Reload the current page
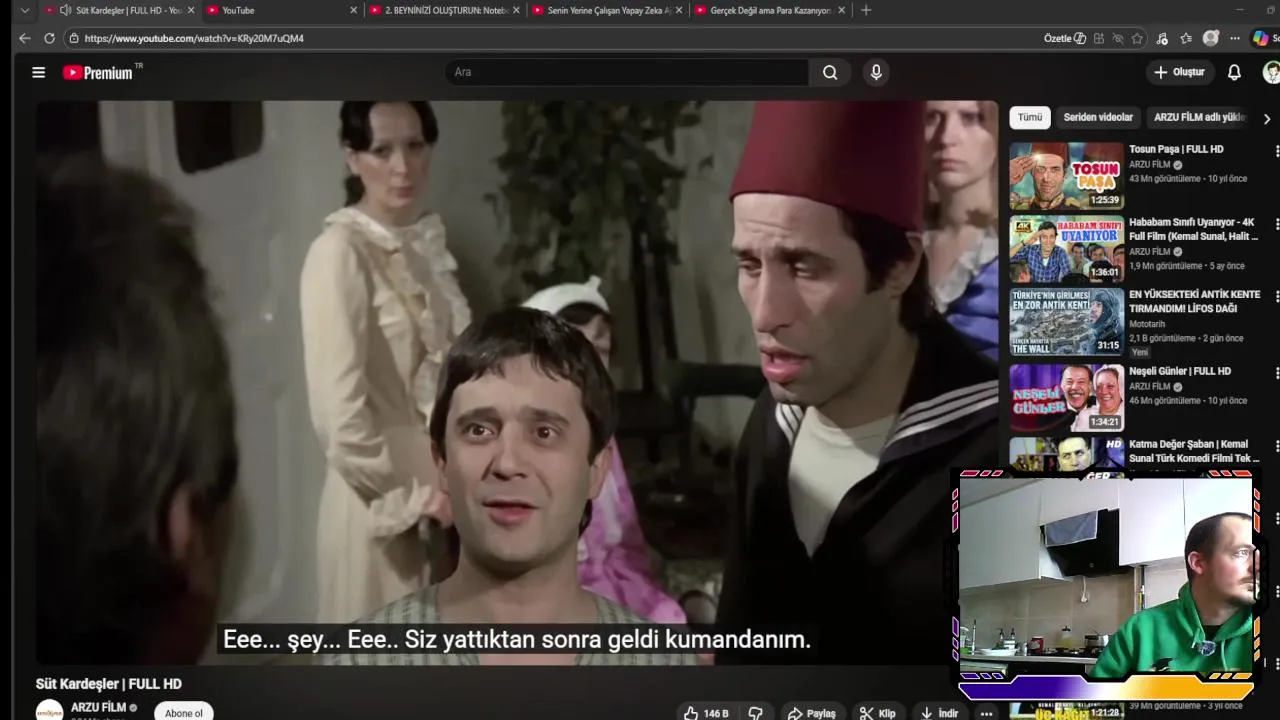Screen dimensions: 1280x720 tap(49, 38)
